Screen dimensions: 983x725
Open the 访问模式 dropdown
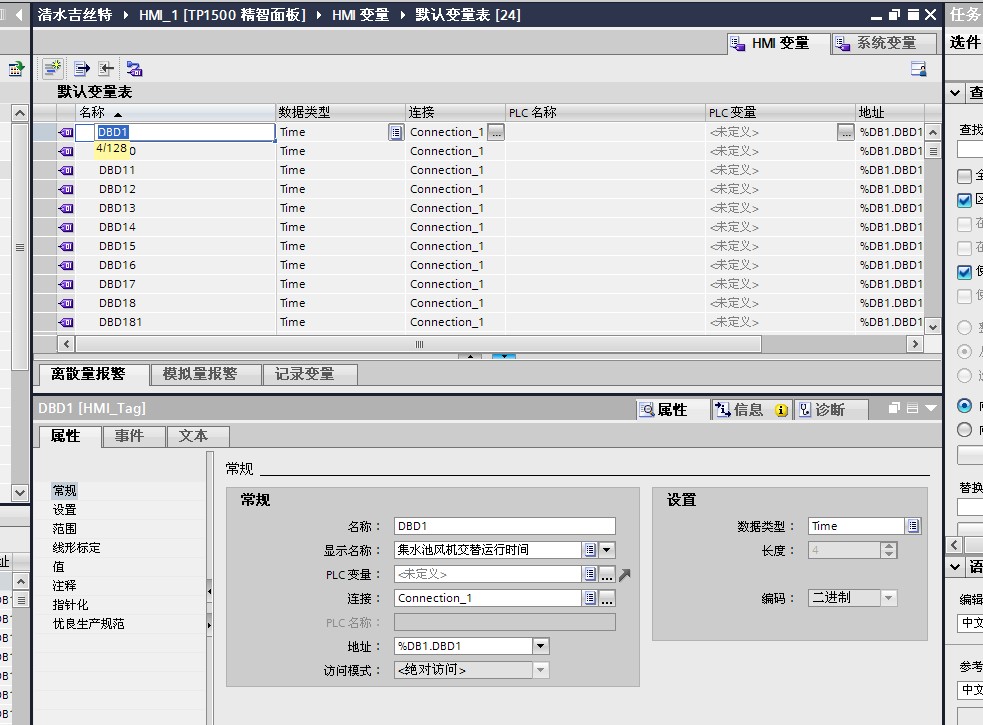540,670
